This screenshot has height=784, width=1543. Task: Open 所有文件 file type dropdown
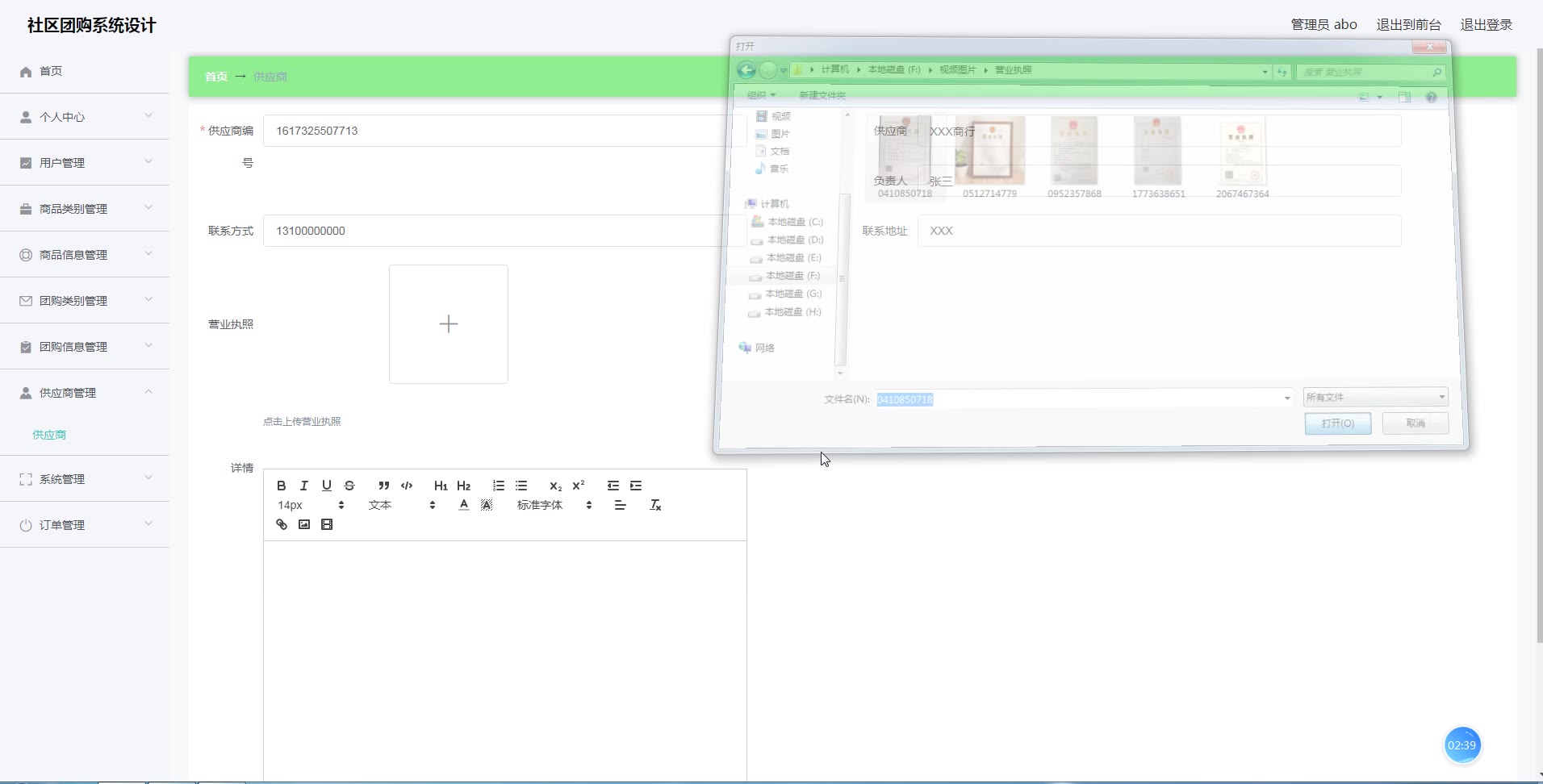(x=1375, y=397)
